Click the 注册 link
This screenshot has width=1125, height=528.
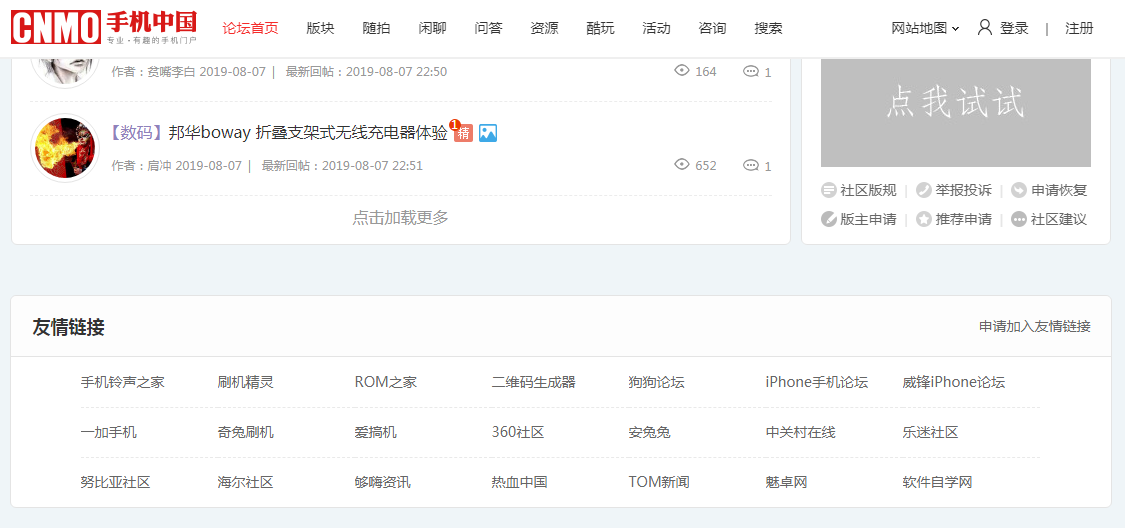1079,29
